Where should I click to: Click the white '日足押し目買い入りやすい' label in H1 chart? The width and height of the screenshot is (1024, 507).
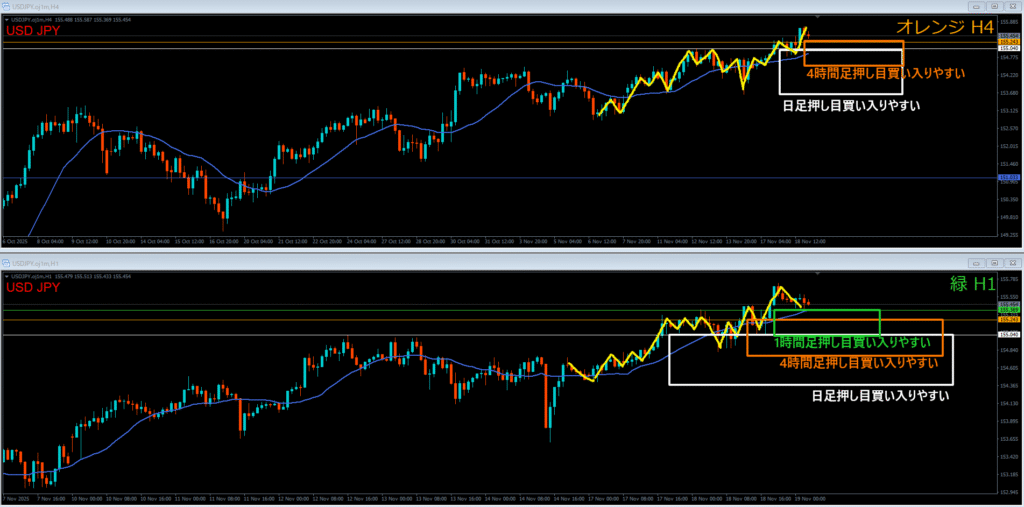880,396
